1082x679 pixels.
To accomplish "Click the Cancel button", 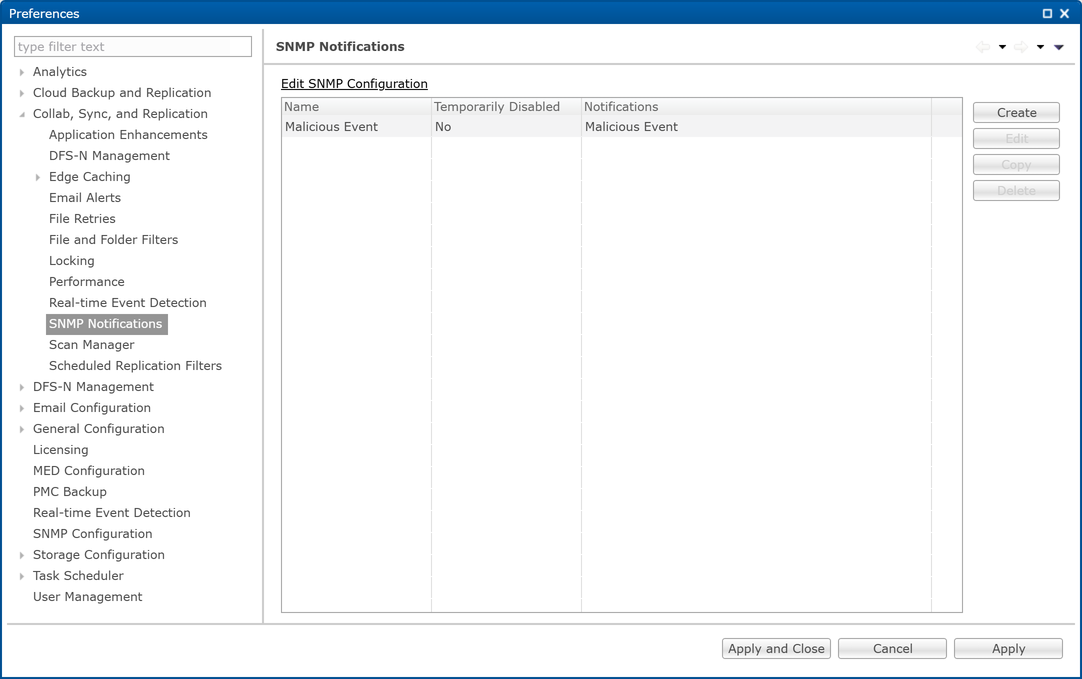I will pyautogui.click(x=892, y=649).
